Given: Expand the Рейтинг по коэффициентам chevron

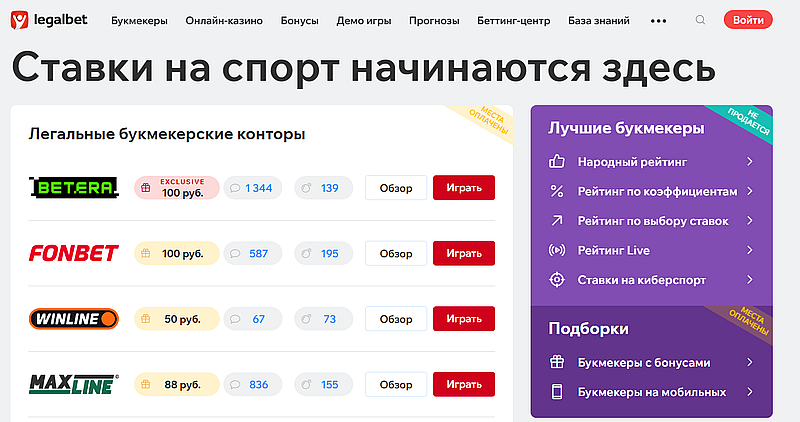Looking at the screenshot, I should [x=749, y=191].
